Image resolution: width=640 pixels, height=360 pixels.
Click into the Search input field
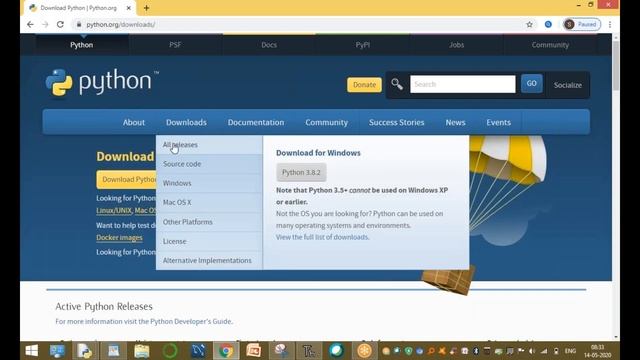(x=463, y=84)
